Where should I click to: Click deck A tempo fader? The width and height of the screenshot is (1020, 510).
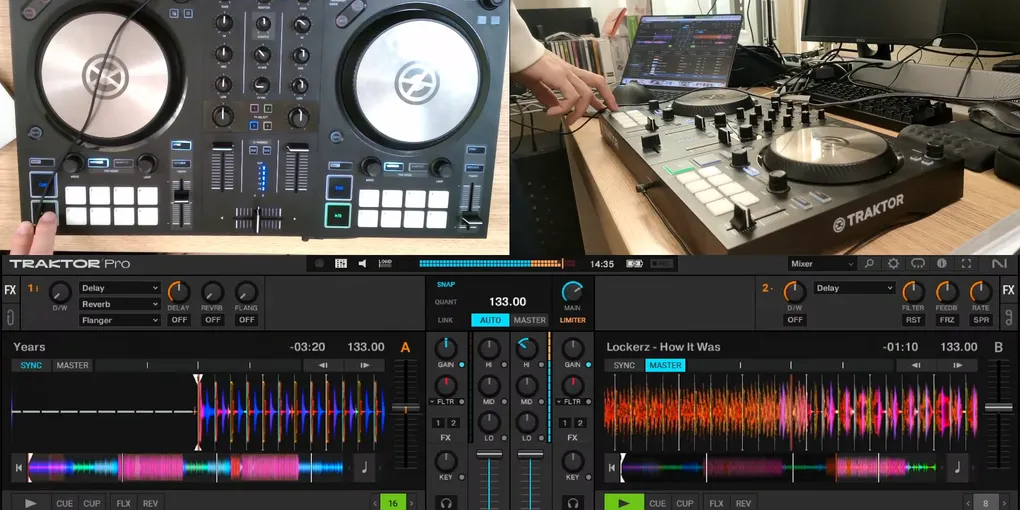(x=405, y=408)
